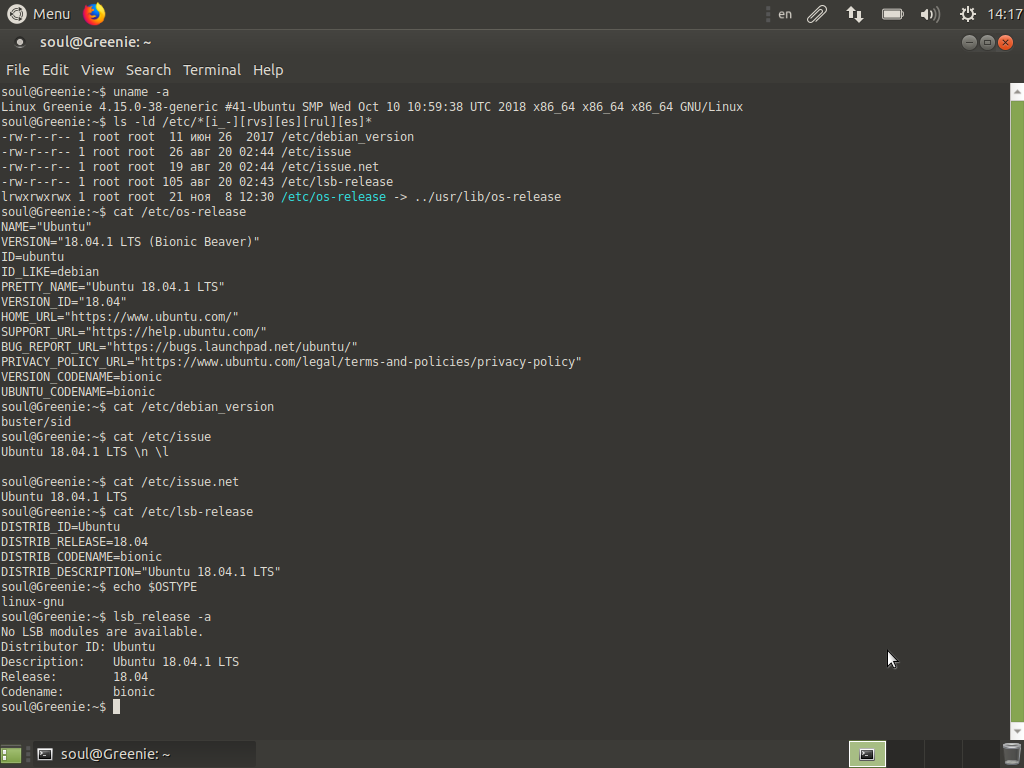
Task: Click the 'PRETTY_NAME="Ubuntu 18.04.1 LTS"' line
Action: click(112, 287)
